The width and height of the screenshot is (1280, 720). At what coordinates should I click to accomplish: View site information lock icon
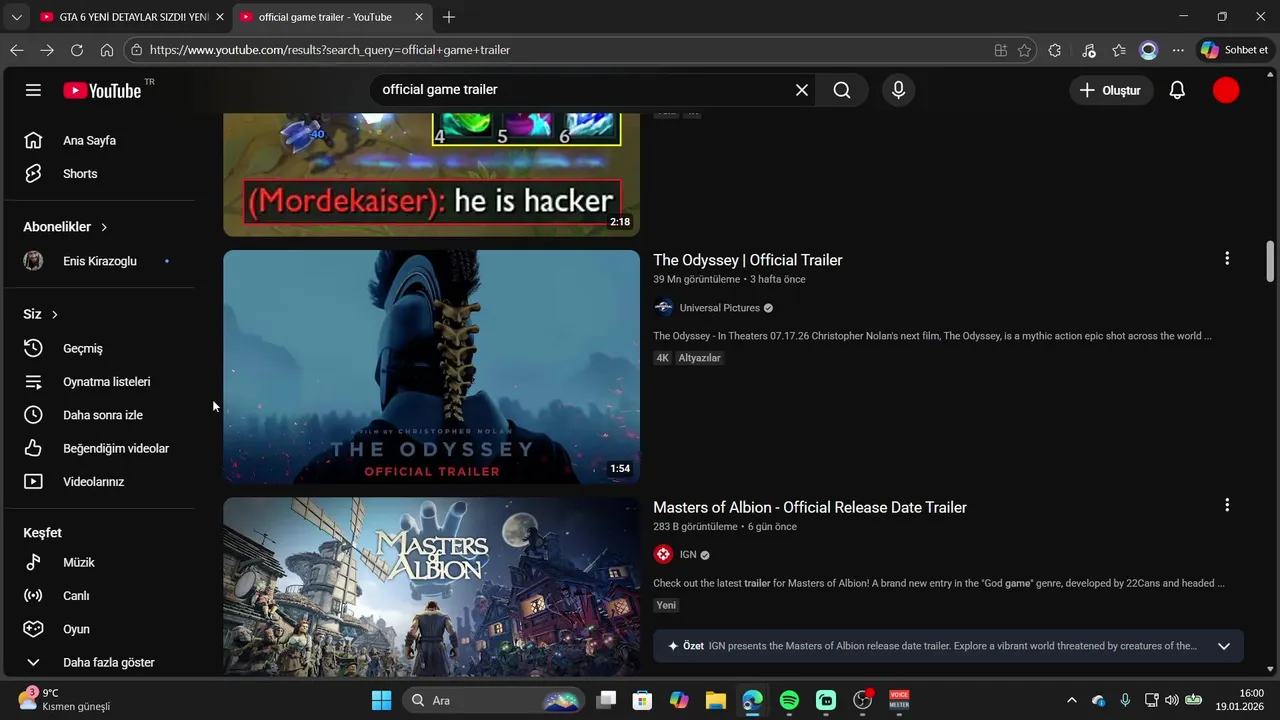tap(136, 50)
